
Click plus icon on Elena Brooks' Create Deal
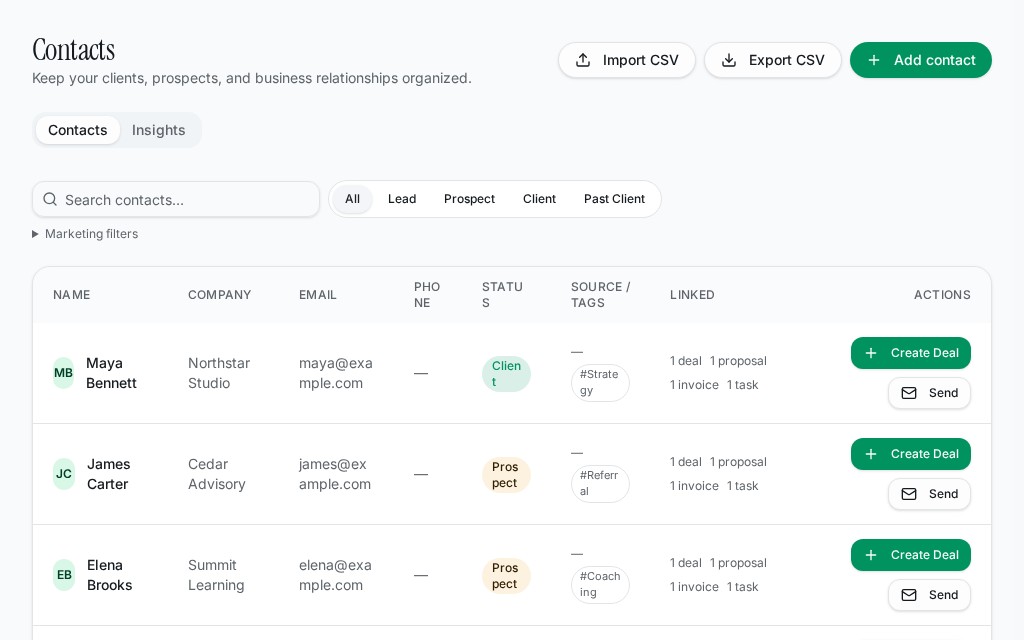[x=871, y=555]
